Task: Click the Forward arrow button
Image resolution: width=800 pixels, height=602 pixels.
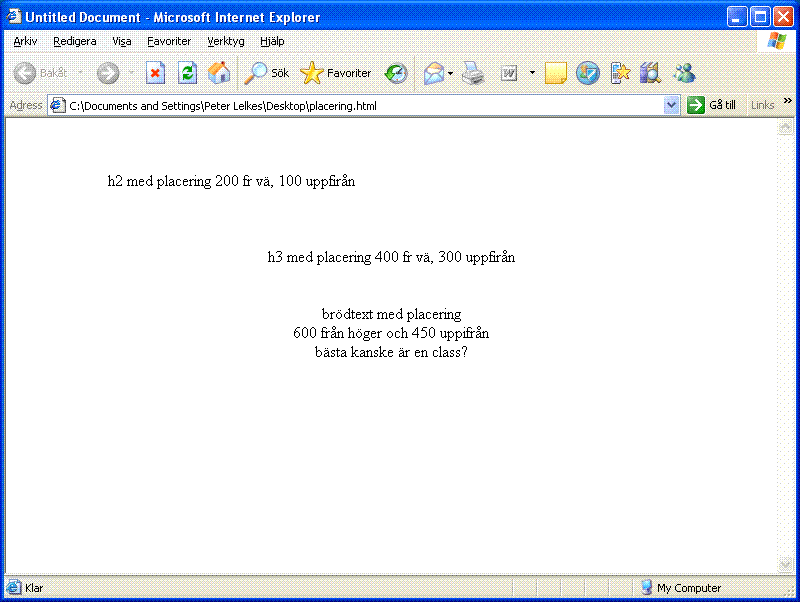Action: [108, 73]
